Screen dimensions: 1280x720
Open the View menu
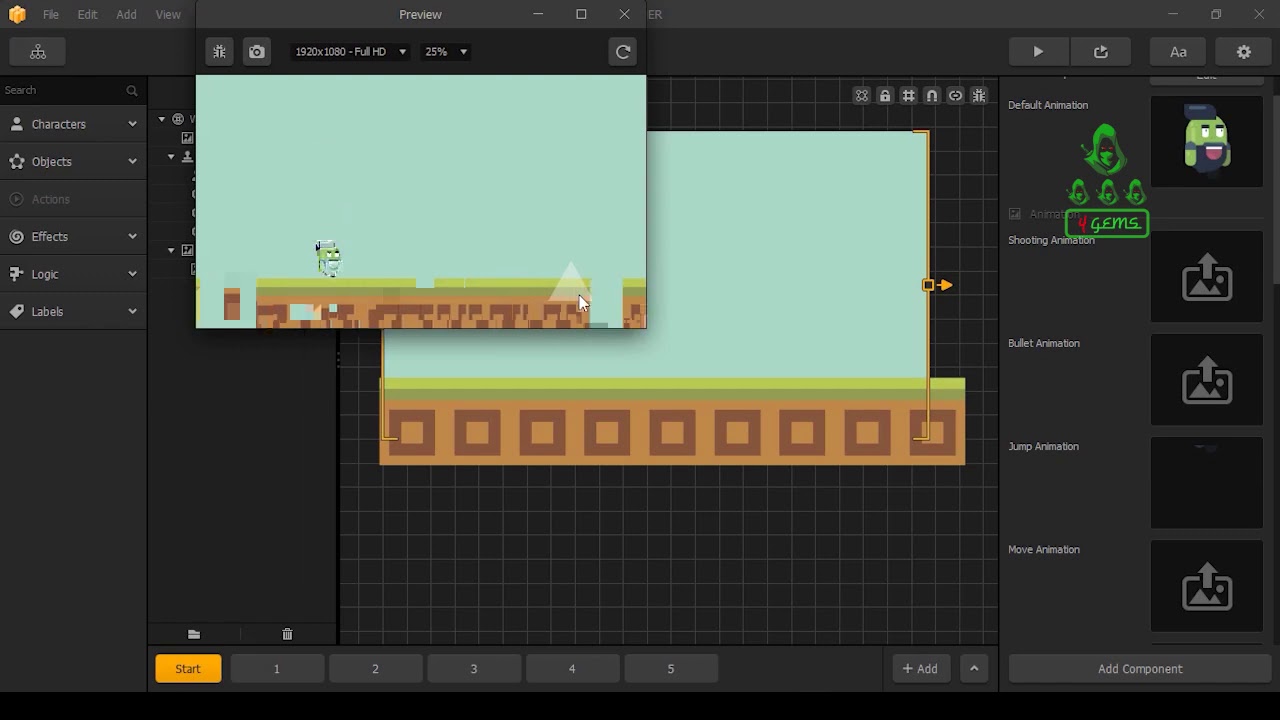coord(168,14)
